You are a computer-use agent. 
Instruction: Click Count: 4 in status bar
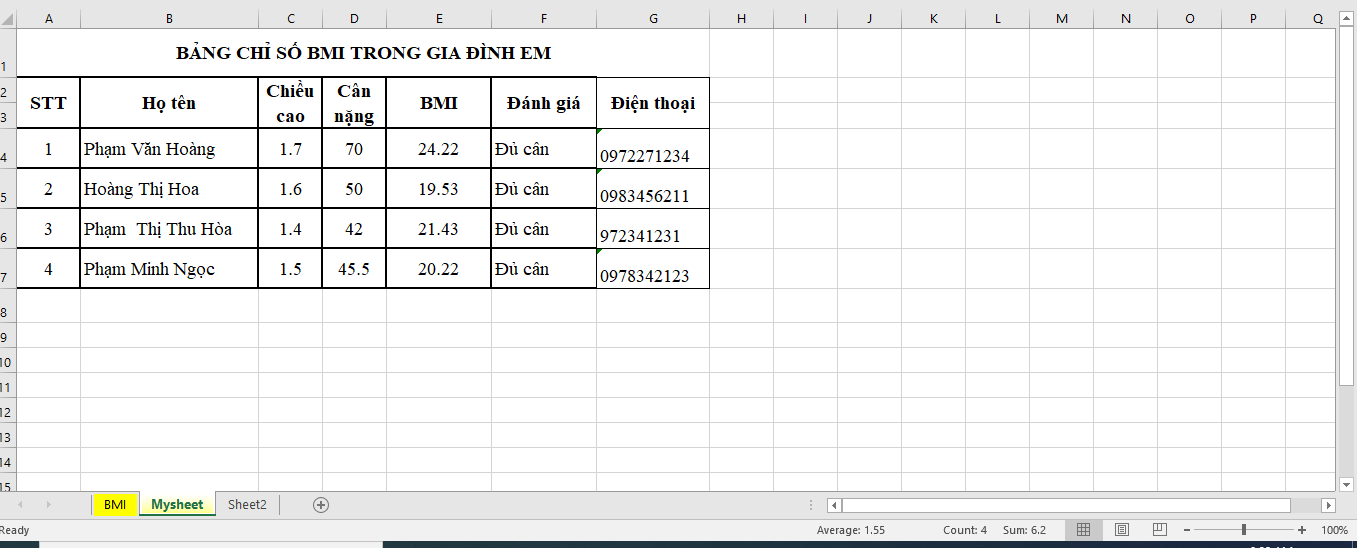point(965,530)
